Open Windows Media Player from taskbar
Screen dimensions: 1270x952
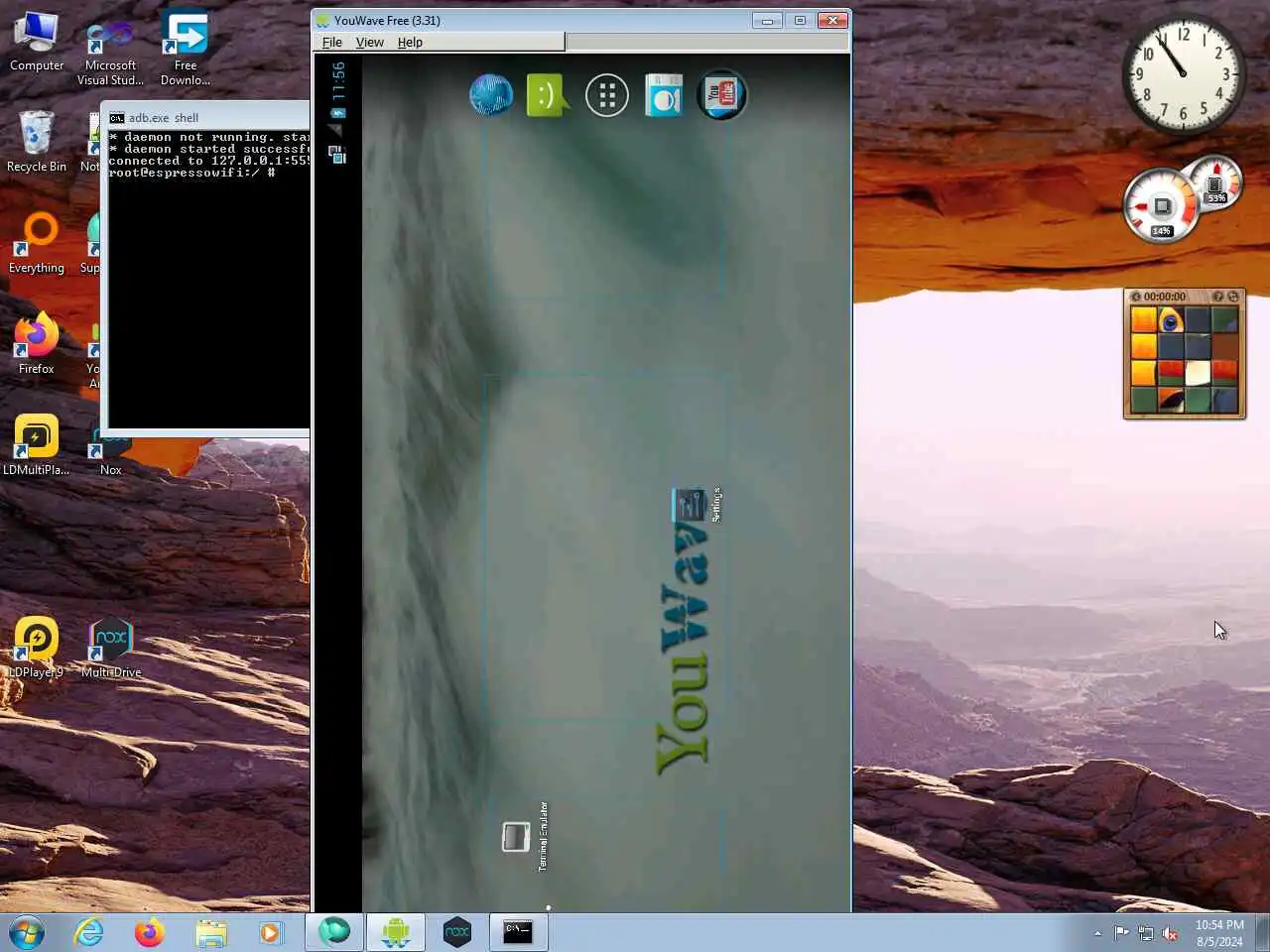[x=270, y=932]
